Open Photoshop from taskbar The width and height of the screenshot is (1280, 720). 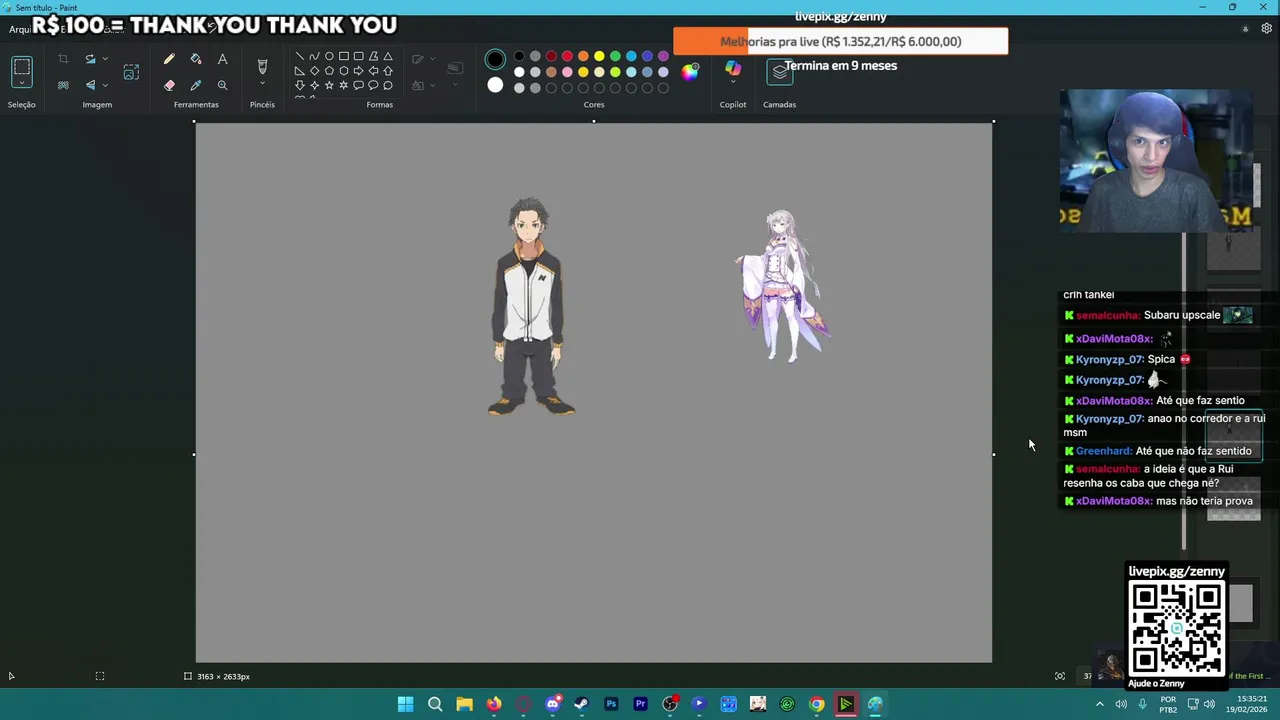[x=611, y=704]
